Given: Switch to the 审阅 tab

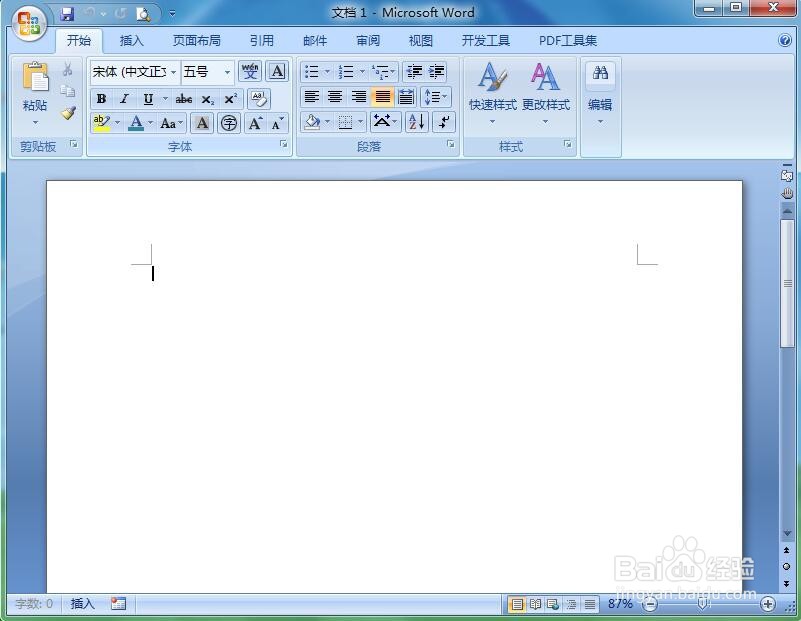Looking at the screenshot, I should coord(368,40).
